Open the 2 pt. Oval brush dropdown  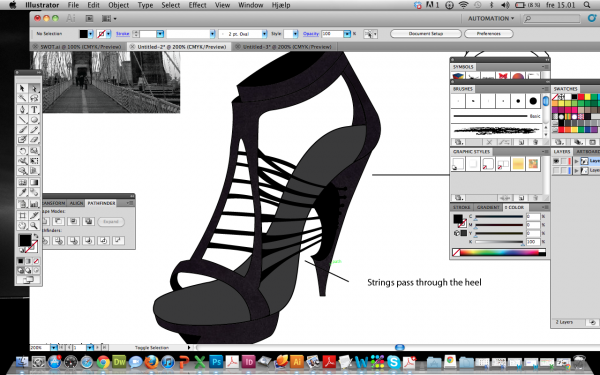coord(264,34)
